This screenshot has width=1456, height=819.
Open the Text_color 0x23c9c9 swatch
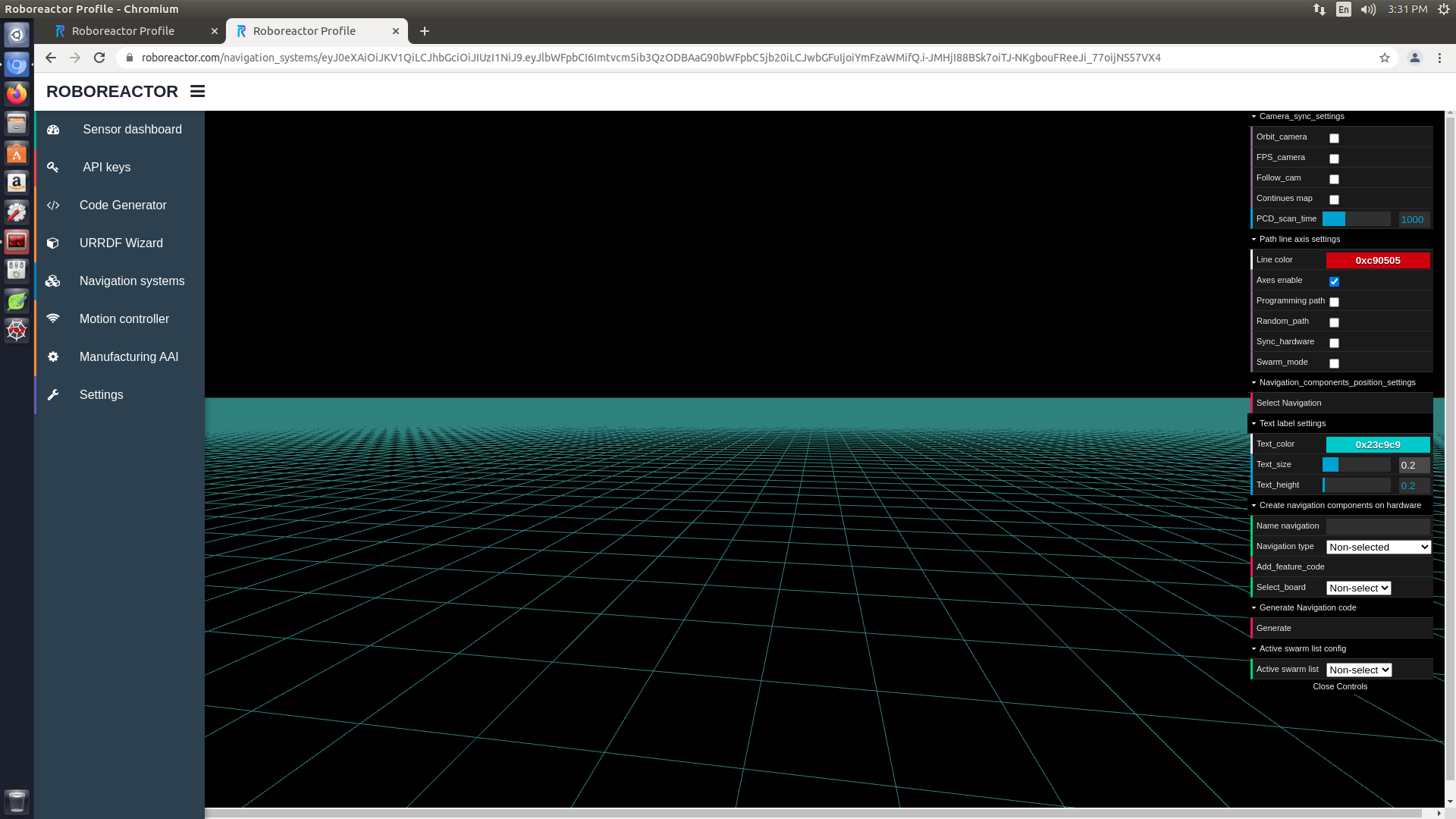click(x=1378, y=444)
